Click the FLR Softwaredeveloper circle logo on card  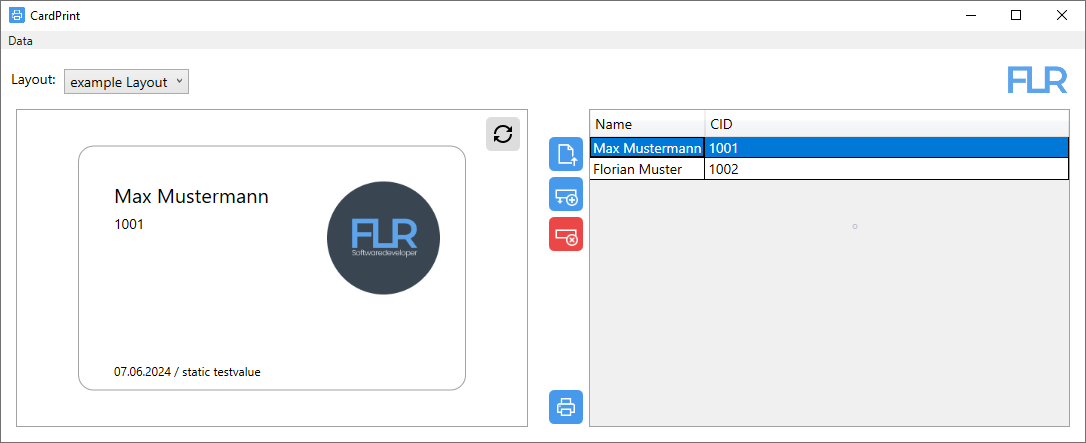[x=383, y=238]
